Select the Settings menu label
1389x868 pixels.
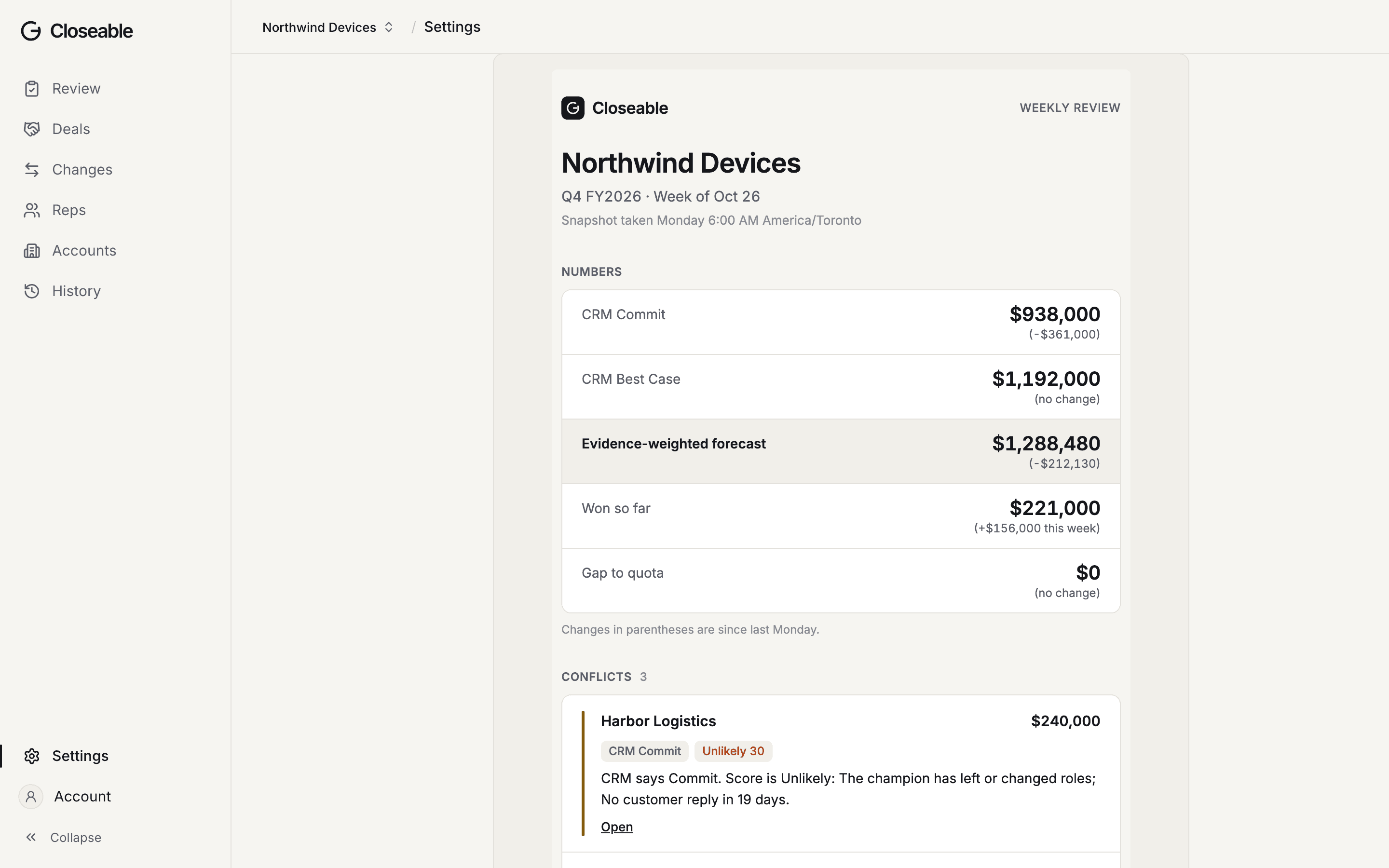pos(81,756)
